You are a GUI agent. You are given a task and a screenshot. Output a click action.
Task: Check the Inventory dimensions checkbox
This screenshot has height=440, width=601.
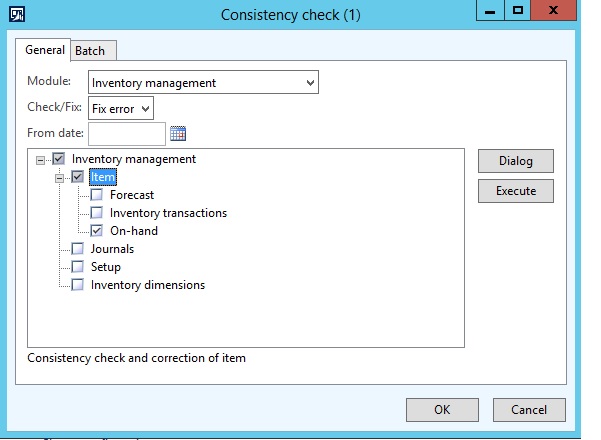point(78,285)
